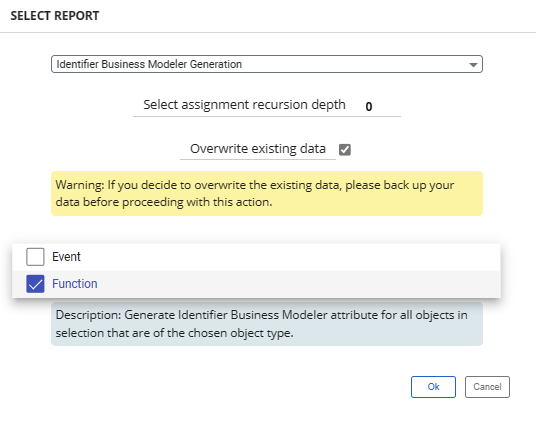Click the Generation text in the report selector
The width and height of the screenshot is (536, 426).
(216, 64)
